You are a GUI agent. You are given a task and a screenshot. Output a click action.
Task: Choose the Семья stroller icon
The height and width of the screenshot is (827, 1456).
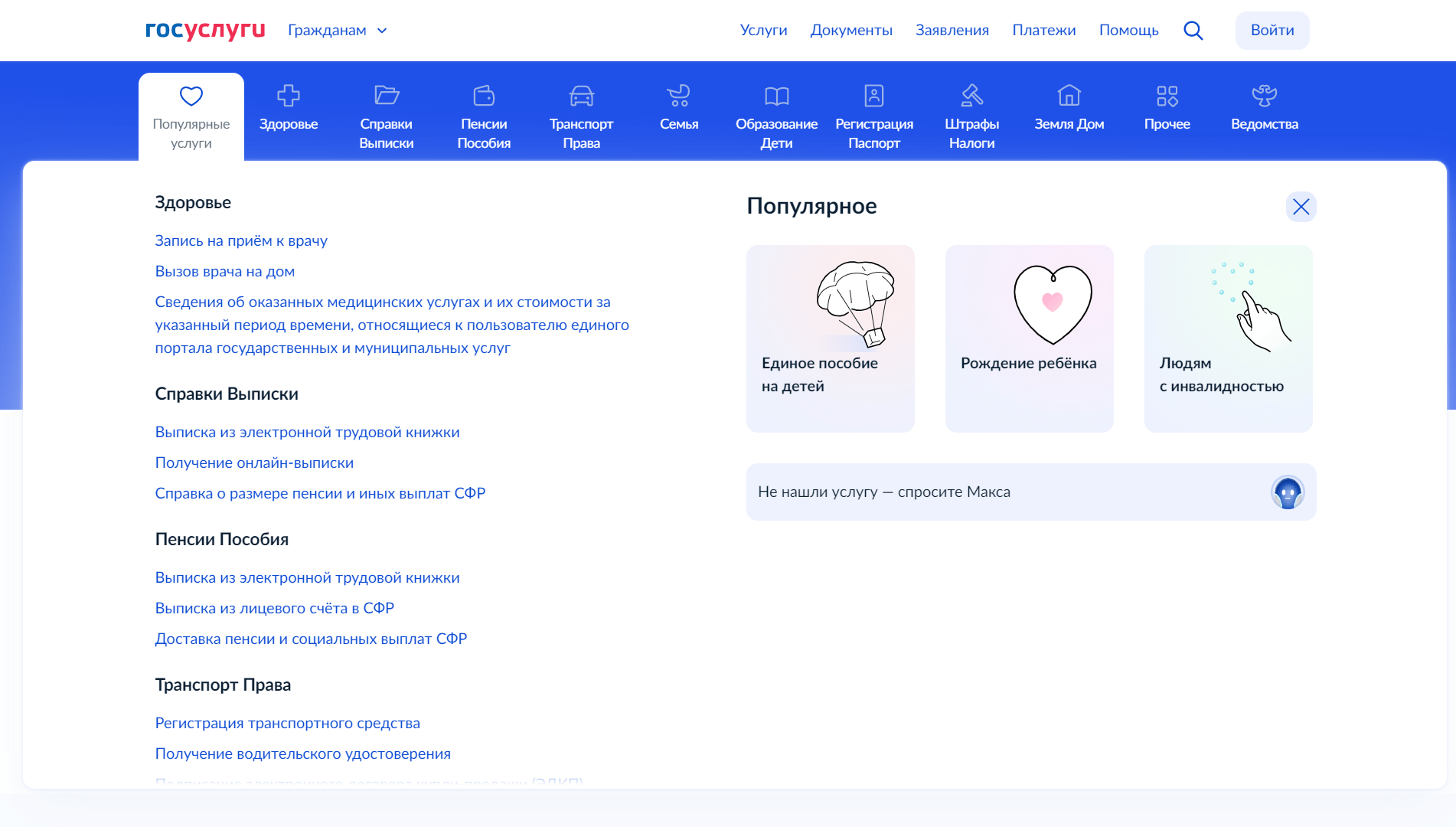[x=679, y=96]
